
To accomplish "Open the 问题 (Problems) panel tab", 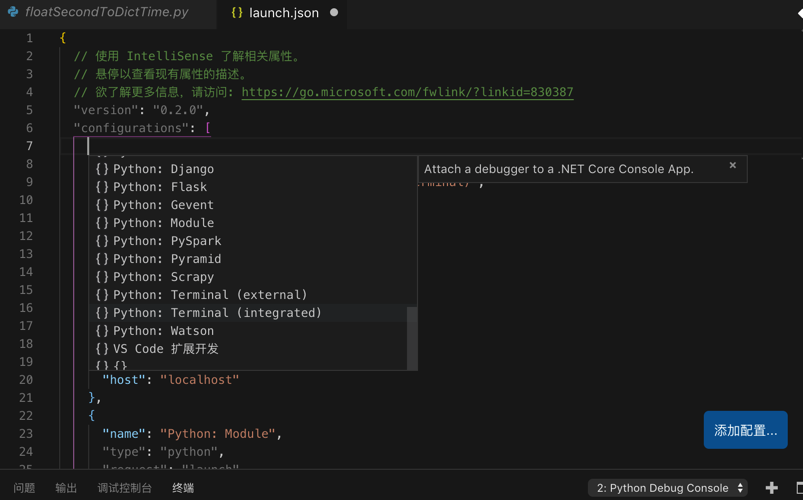I will 24,488.
